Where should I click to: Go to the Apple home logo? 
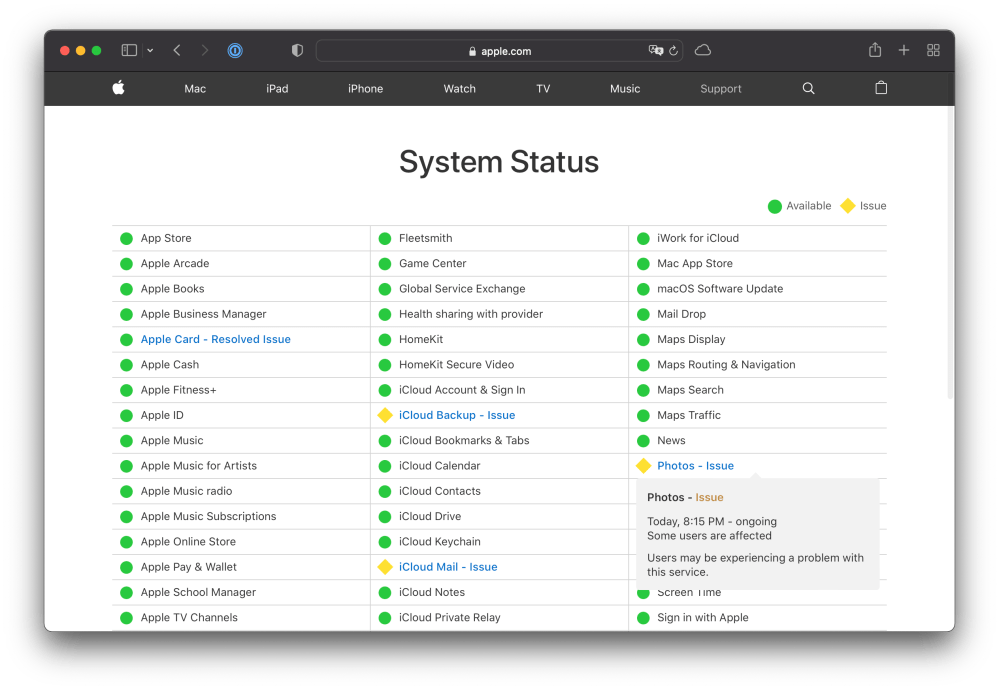pos(118,88)
